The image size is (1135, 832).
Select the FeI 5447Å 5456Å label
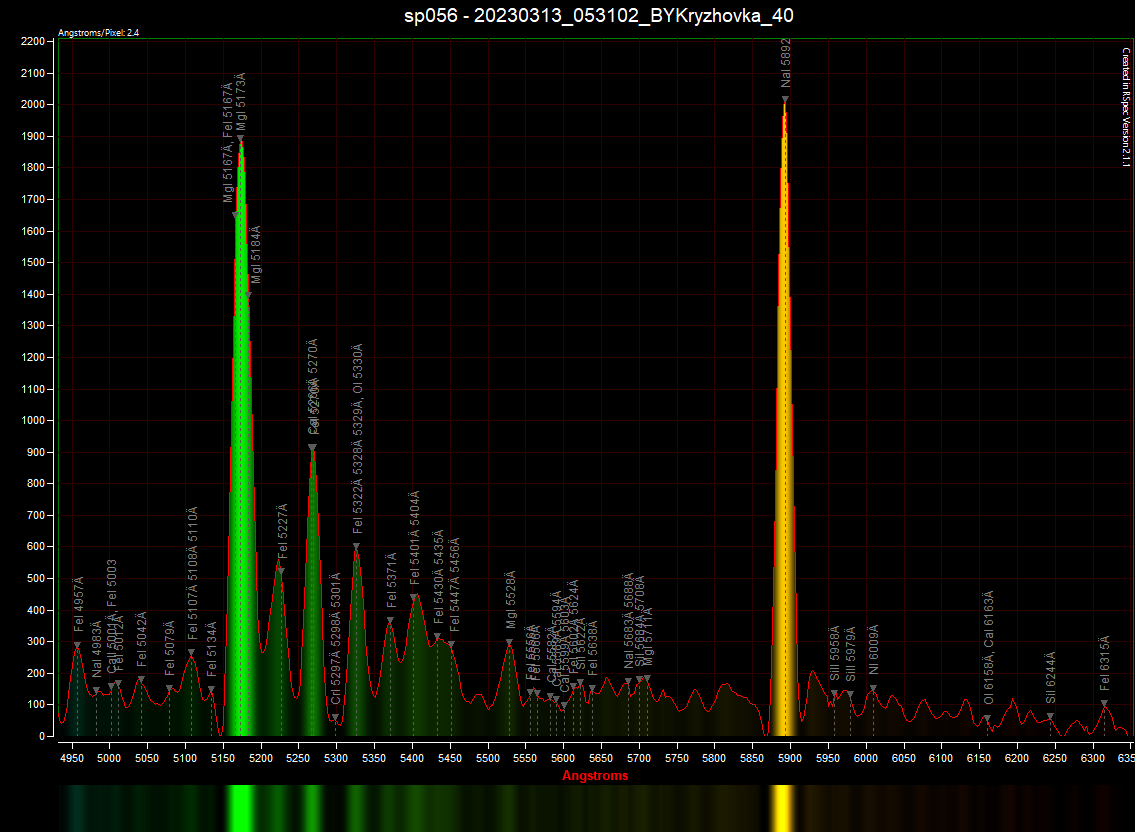click(x=454, y=585)
